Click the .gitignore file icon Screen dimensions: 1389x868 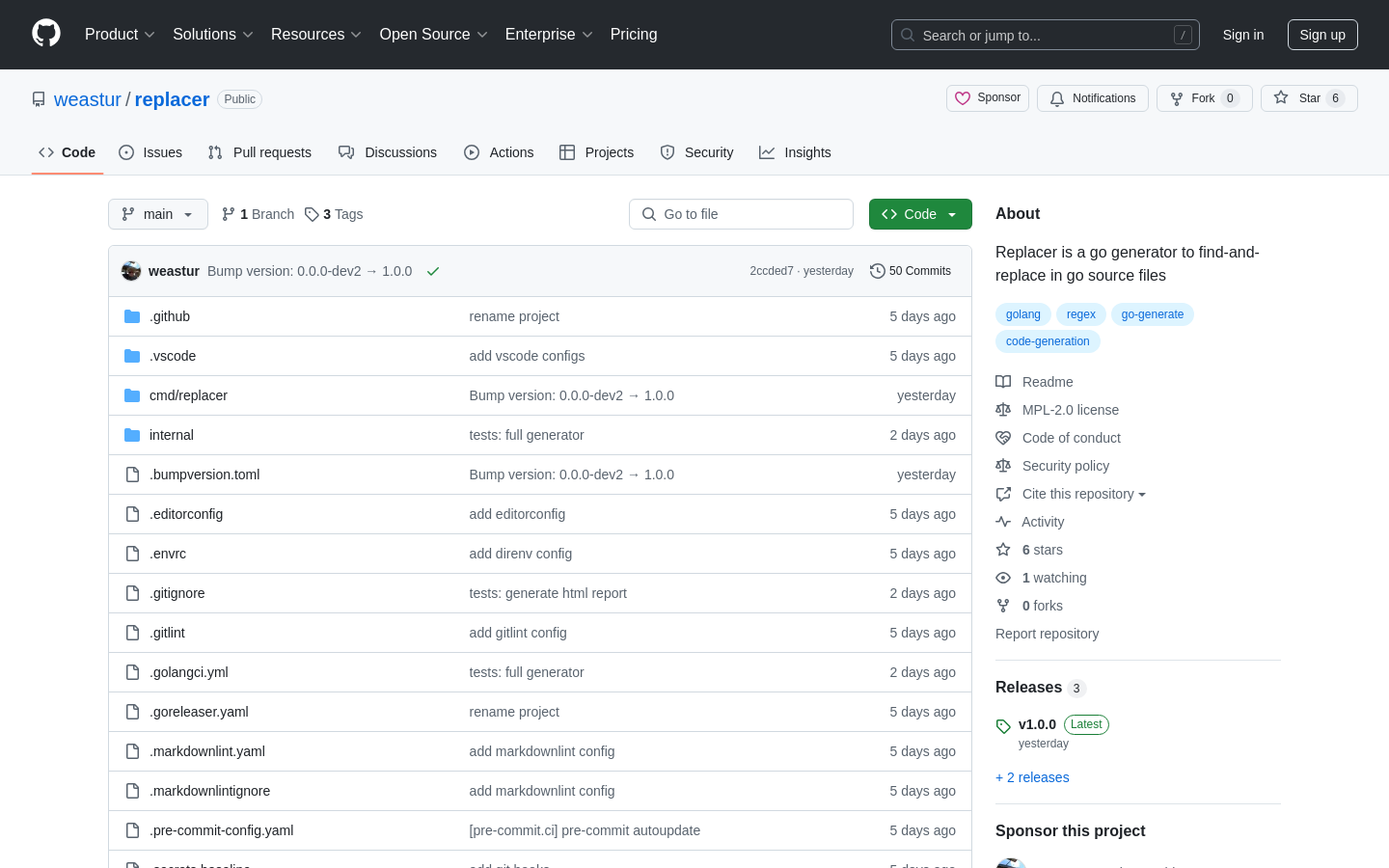tap(132, 593)
